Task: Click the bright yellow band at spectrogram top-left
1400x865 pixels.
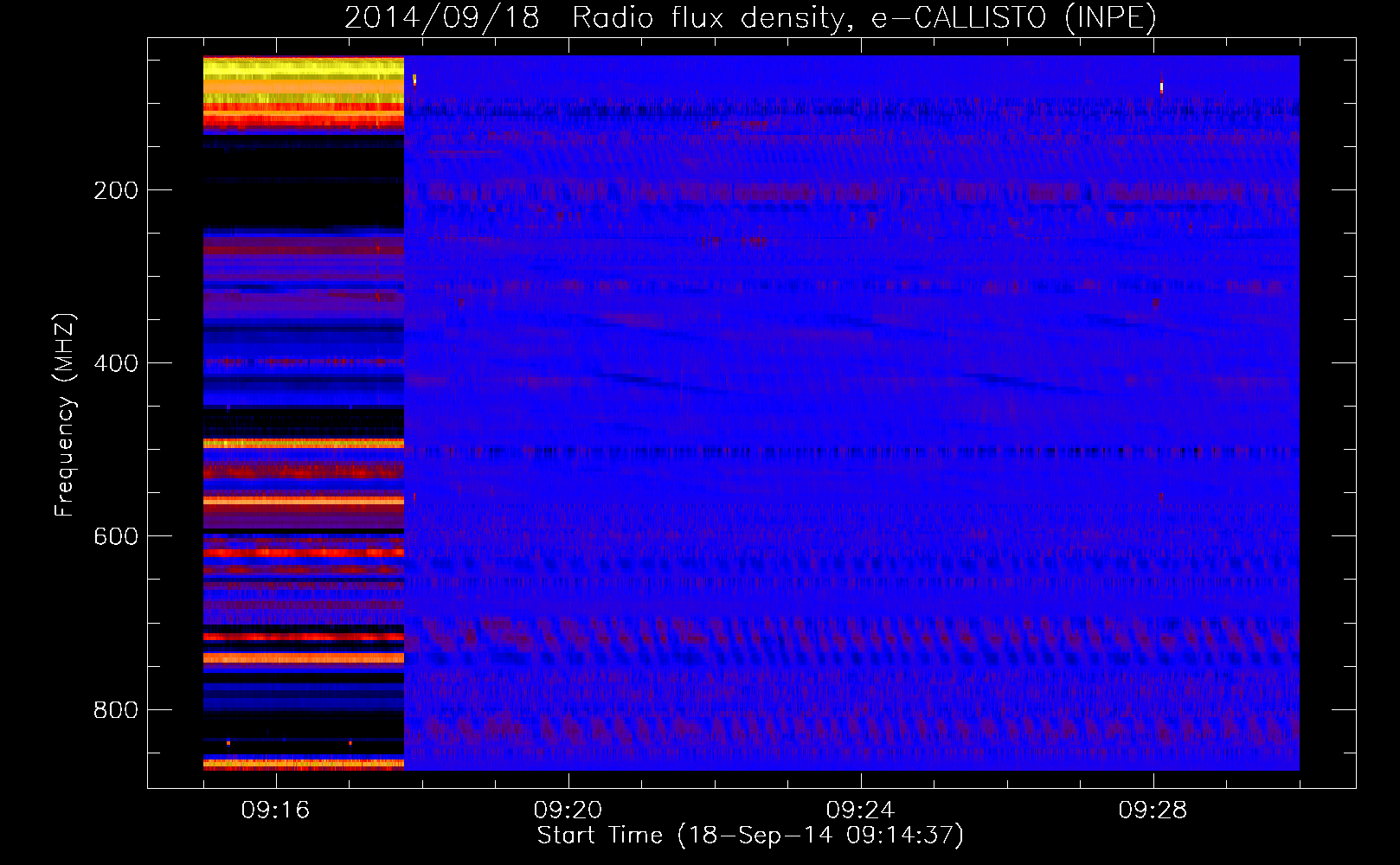Action: click(x=304, y=68)
